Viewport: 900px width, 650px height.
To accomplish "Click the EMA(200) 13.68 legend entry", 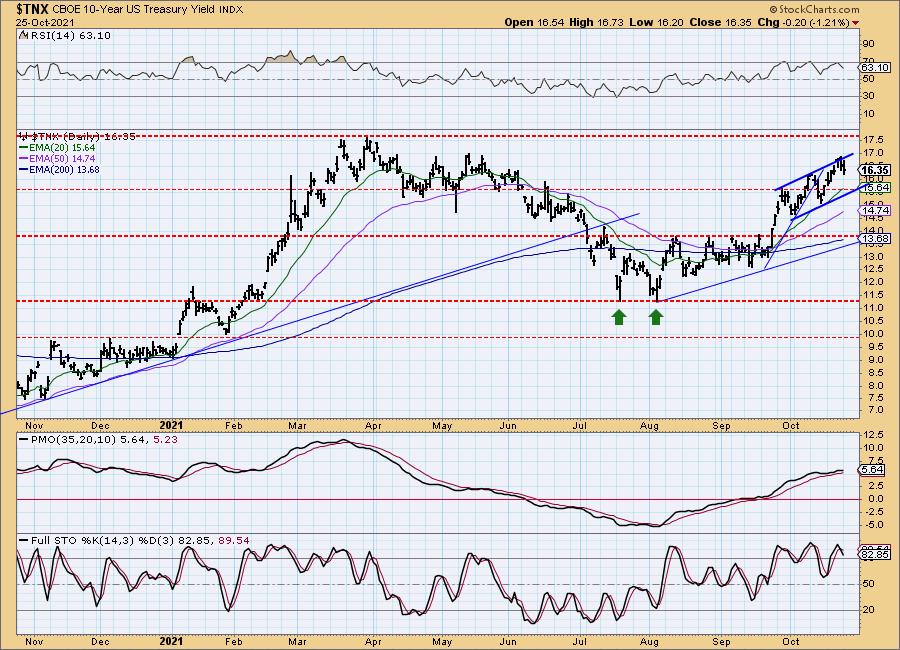I will [60, 169].
